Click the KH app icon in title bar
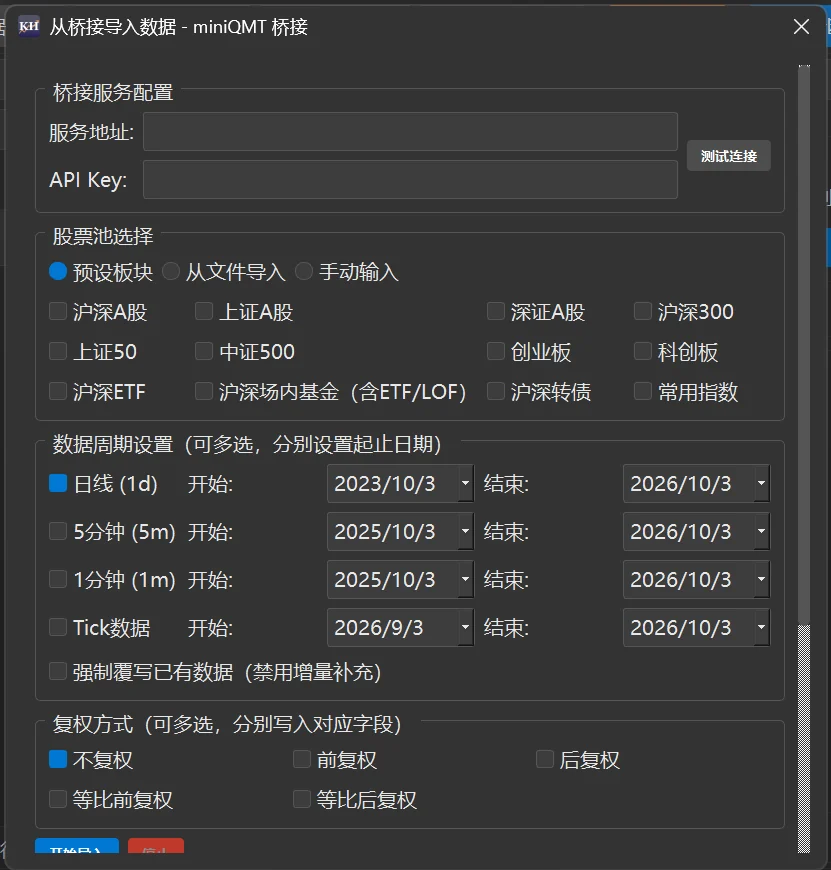Screen dimensions: 831x870 point(29,26)
